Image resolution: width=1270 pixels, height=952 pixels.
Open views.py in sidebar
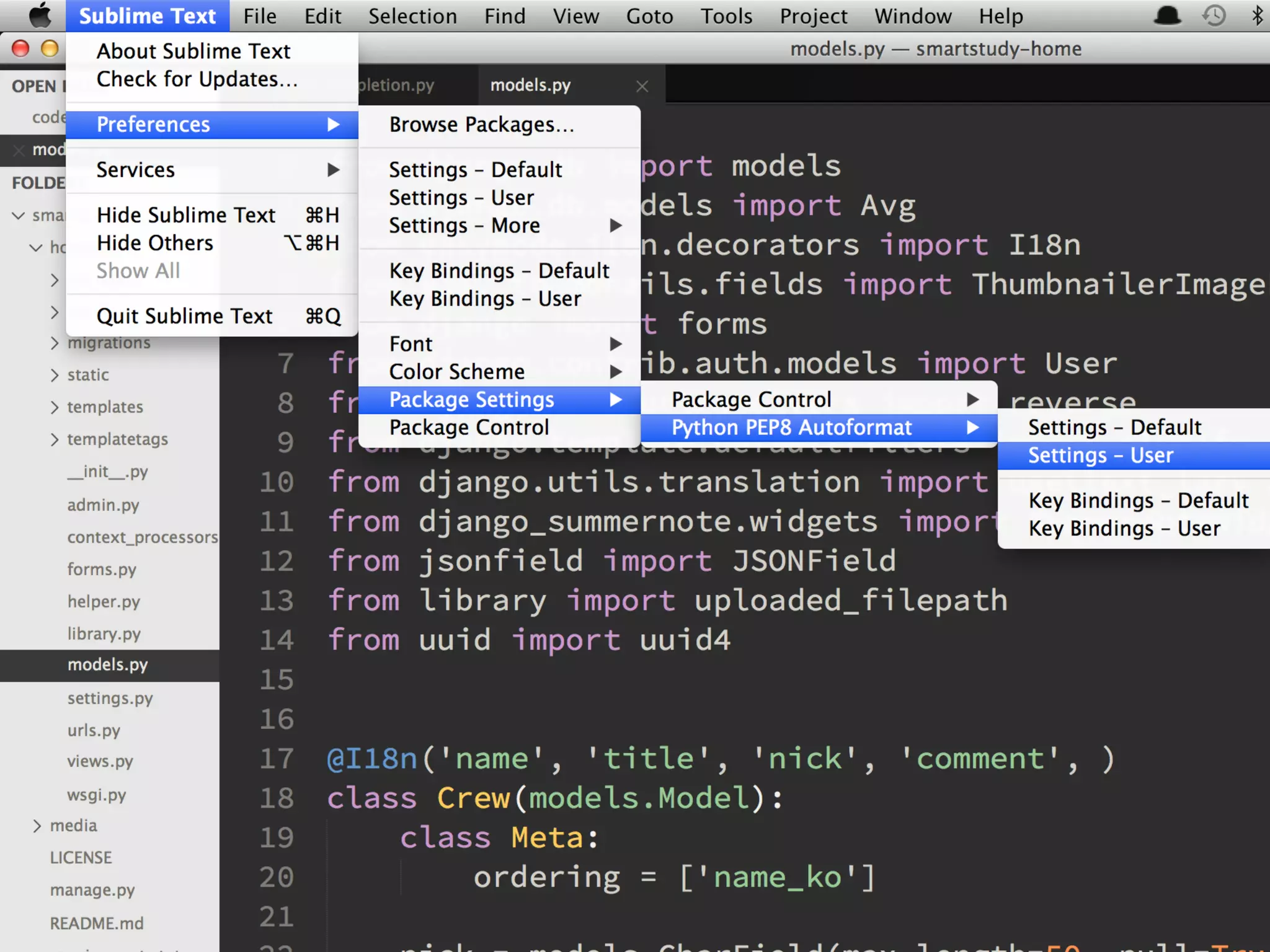click(x=100, y=762)
